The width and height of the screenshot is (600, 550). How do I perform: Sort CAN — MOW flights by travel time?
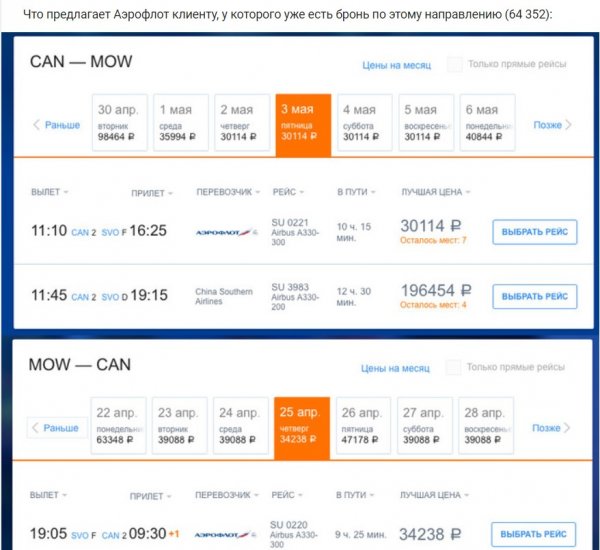356,192
